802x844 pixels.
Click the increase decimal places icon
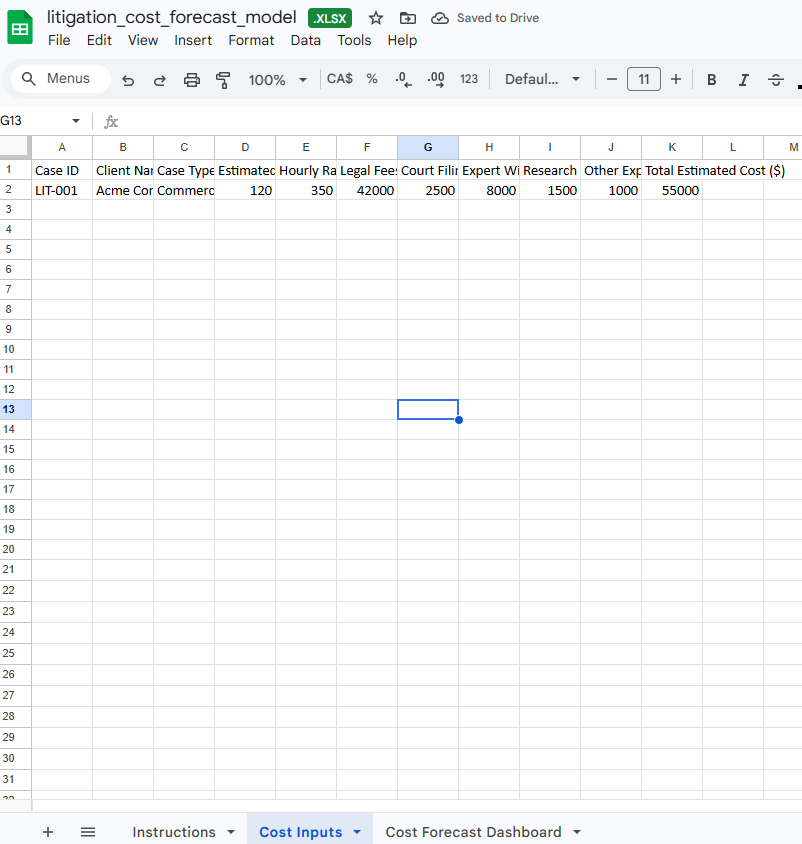pyautogui.click(x=435, y=79)
